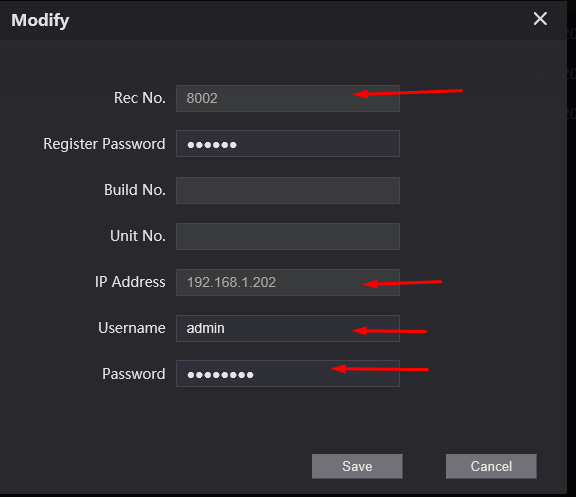This screenshot has height=497, width=576.
Task: Click the IP Address input box
Action: point(288,282)
